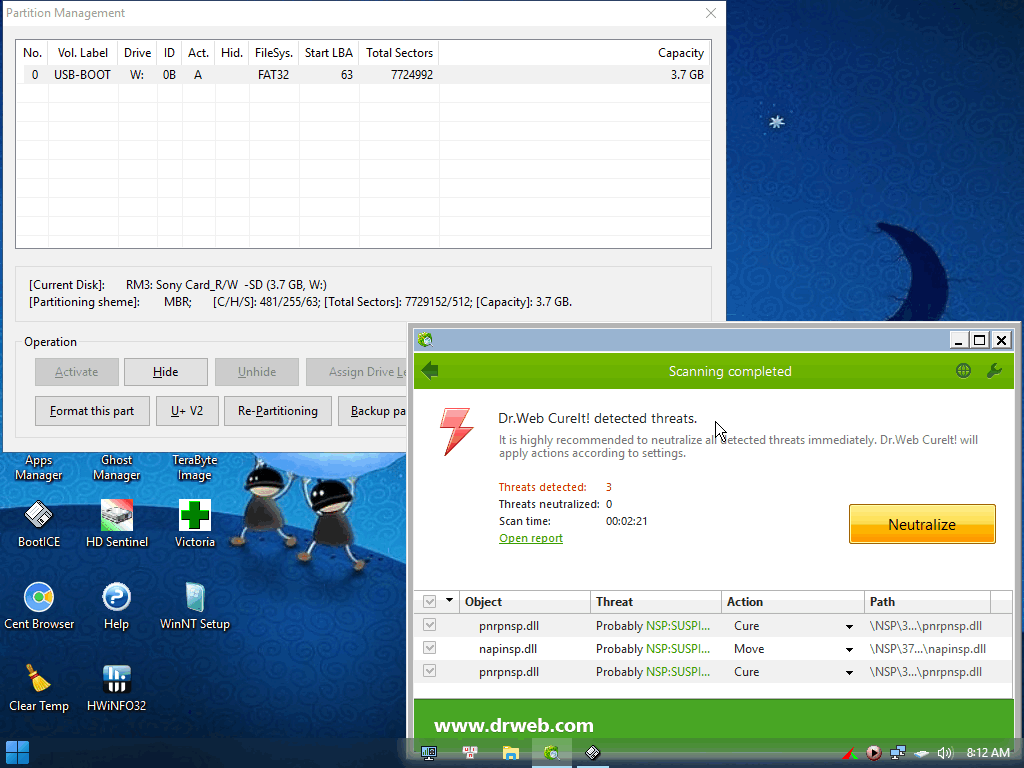Click U+ V2 button

(187, 411)
